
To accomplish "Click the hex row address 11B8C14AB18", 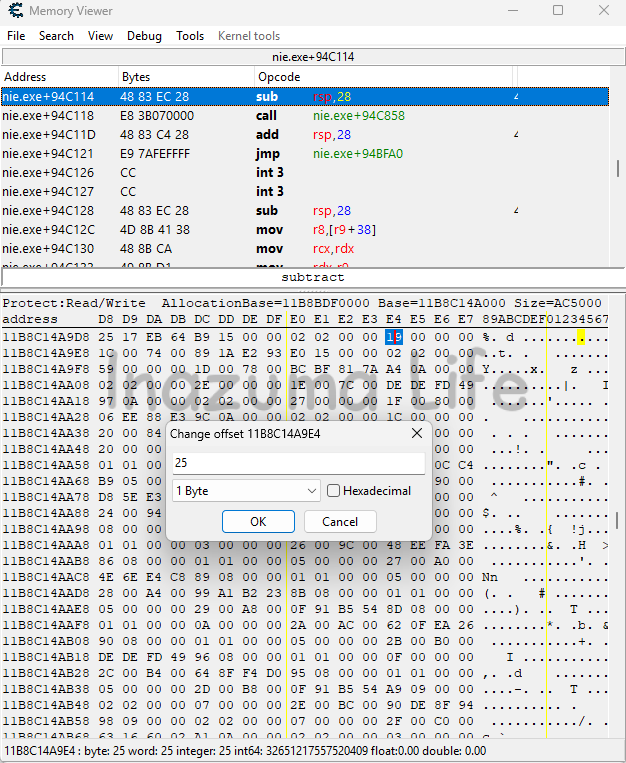I will point(46,657).
